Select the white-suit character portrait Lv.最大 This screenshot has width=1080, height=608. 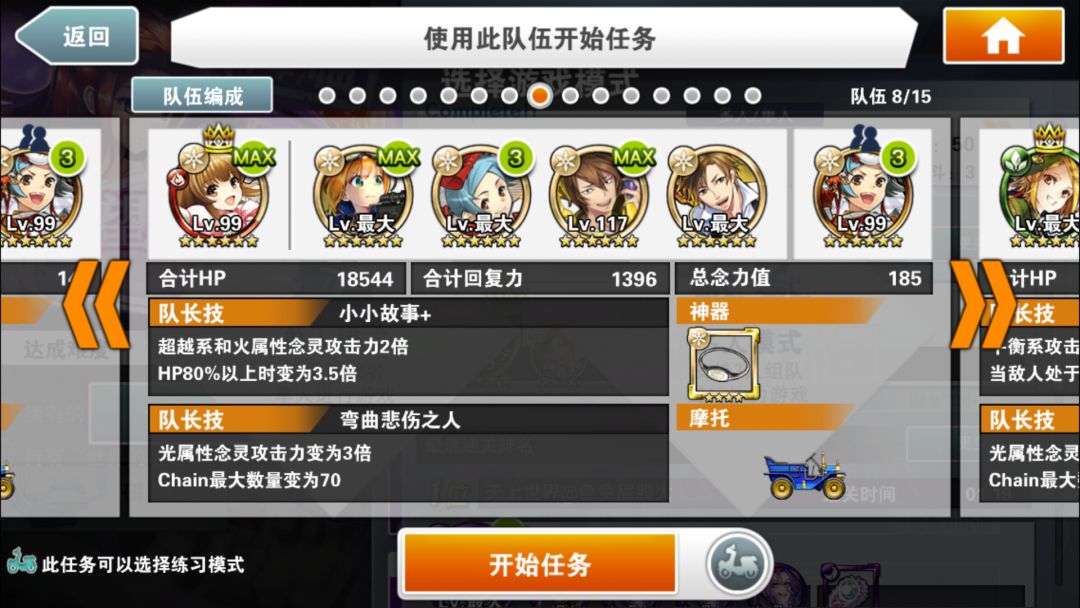pyautogui.click(x=716, y=196)
